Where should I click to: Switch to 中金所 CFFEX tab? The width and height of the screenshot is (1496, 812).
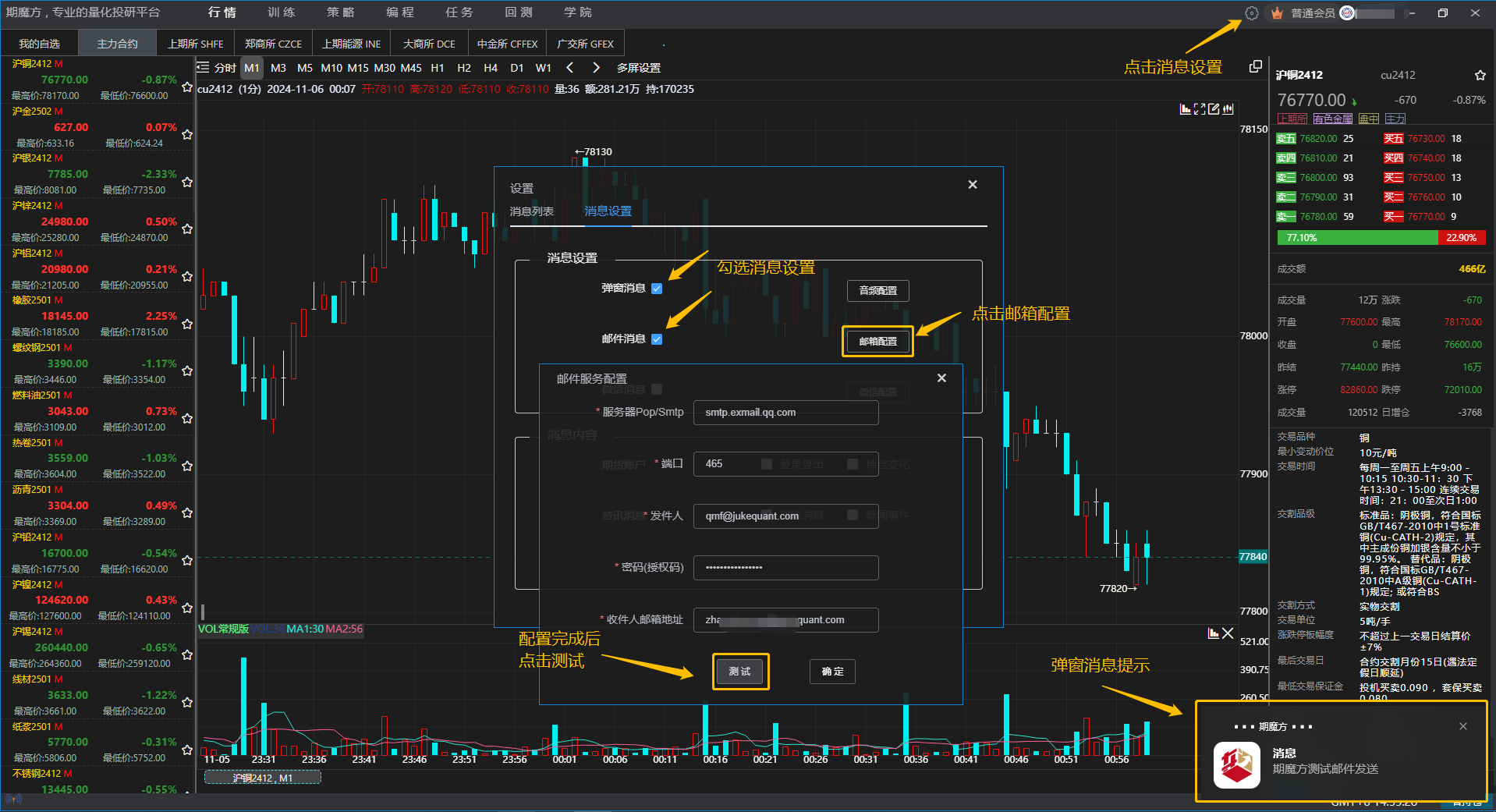[x=507, y=44]
